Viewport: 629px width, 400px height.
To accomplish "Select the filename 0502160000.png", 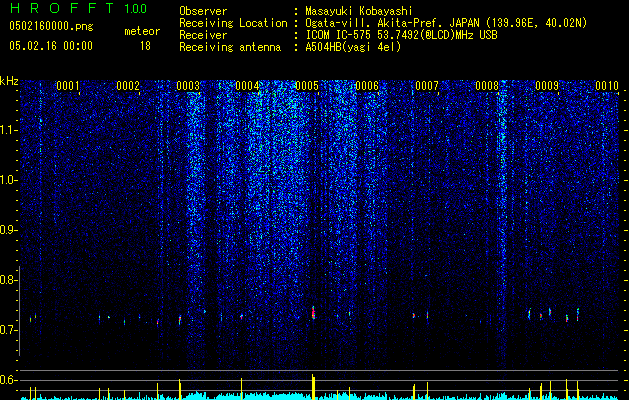I will [51, 27].
